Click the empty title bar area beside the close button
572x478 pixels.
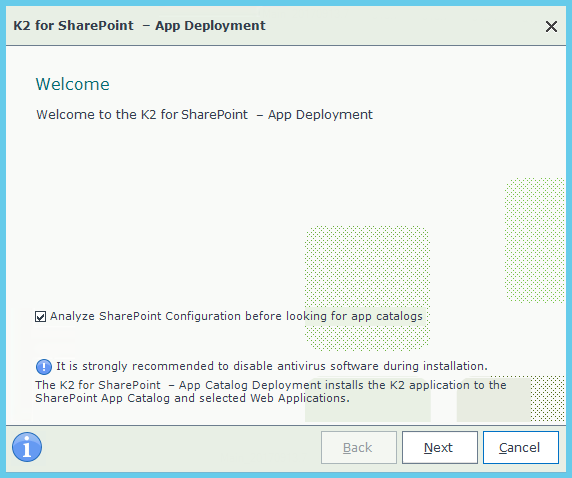(401, 26)
